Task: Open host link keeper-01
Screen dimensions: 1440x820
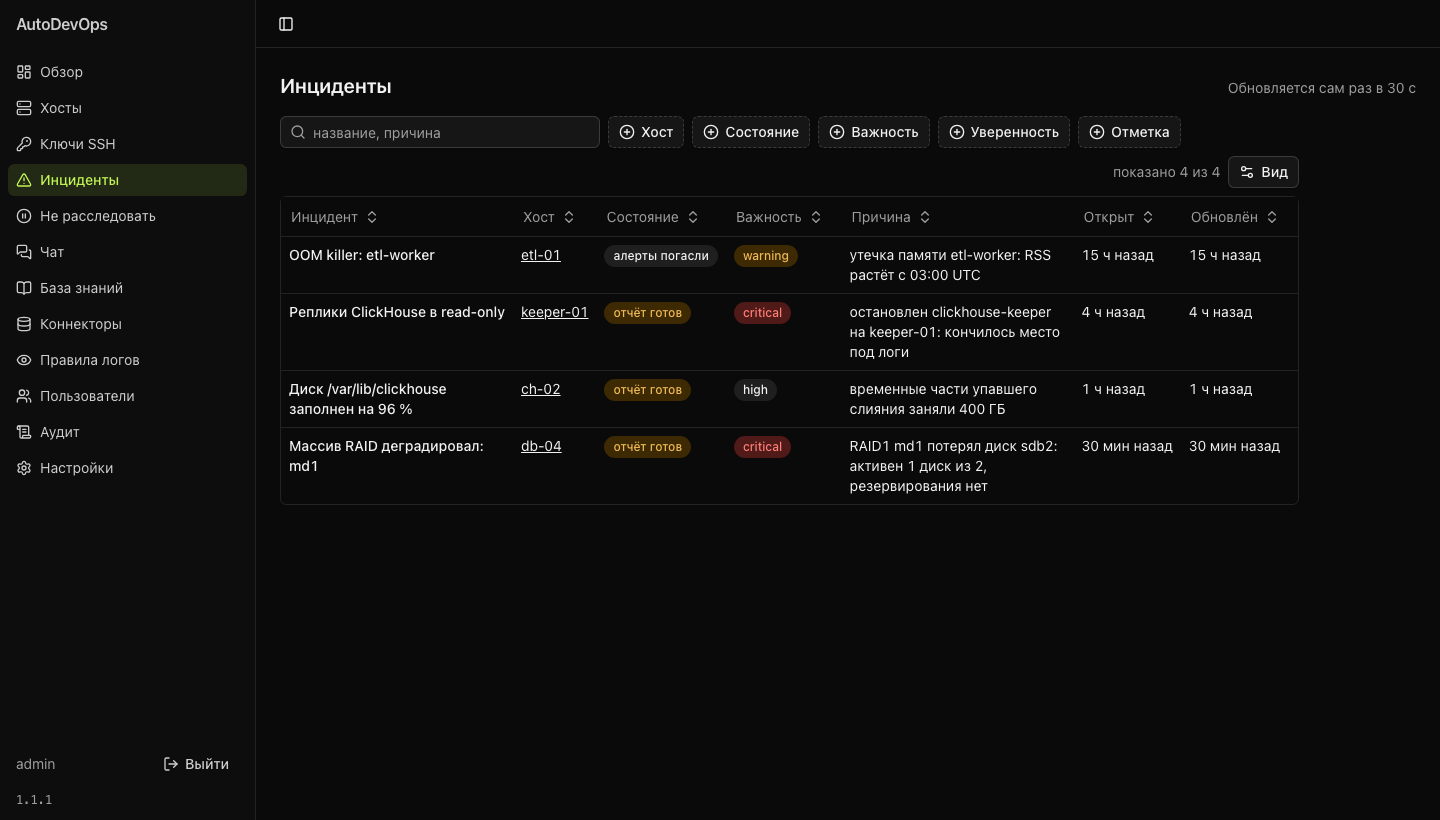Action: coord(554,312)
